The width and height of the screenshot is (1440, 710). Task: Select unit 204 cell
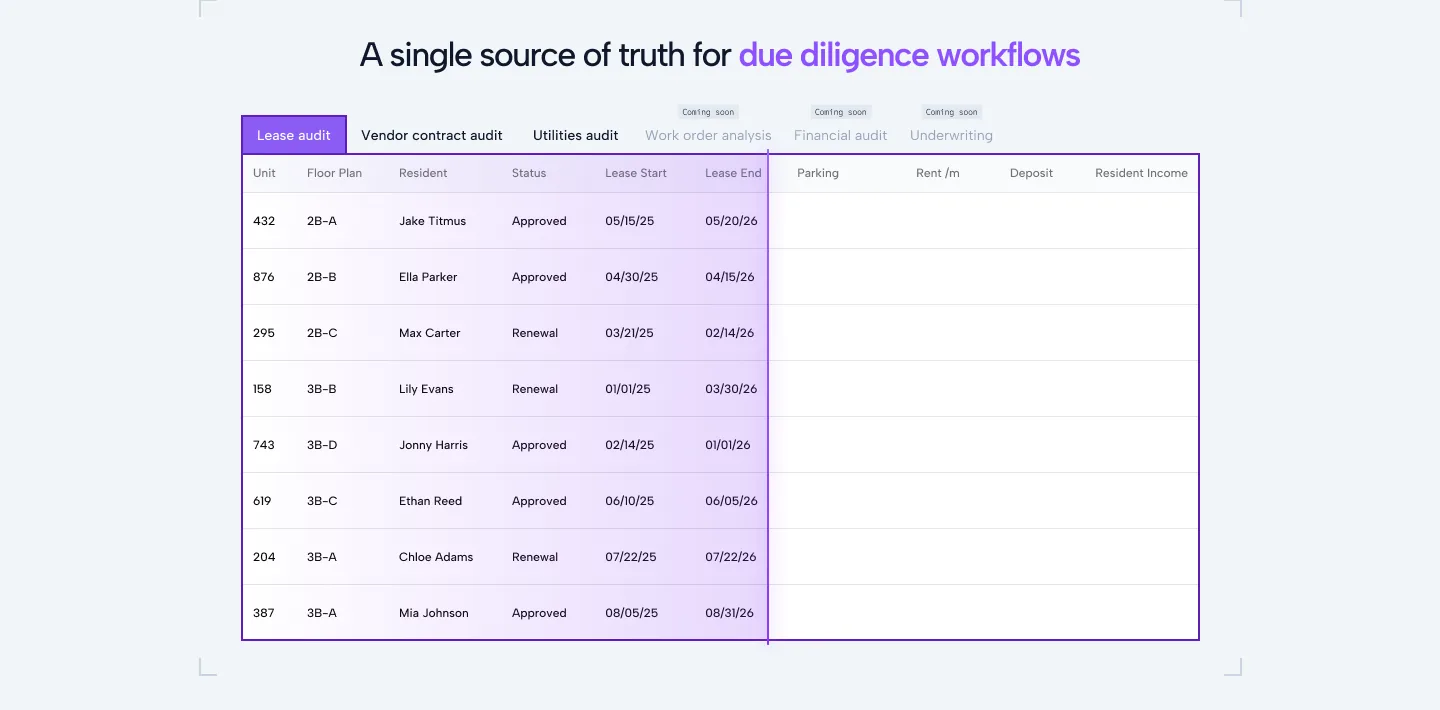[264, 557]
